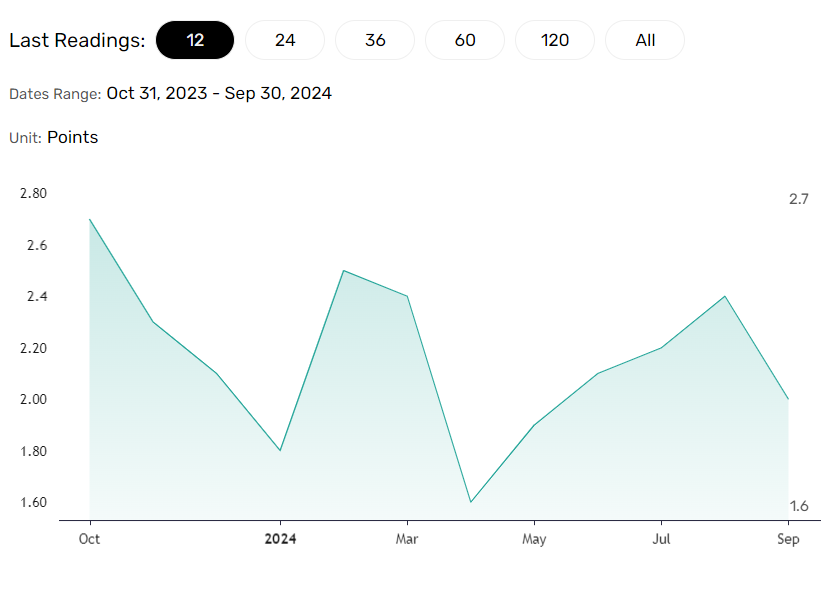
Task: Click the Oct data point at 2.7
Action: pos(90,219)
